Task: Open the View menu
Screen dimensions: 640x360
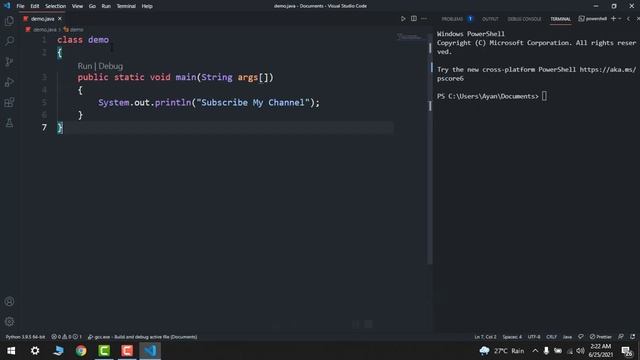Action: (x=77, y=6)
